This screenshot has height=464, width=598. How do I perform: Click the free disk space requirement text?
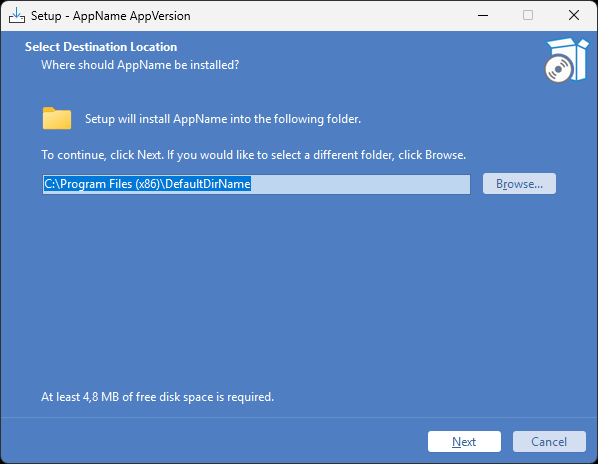click(158, 397)
